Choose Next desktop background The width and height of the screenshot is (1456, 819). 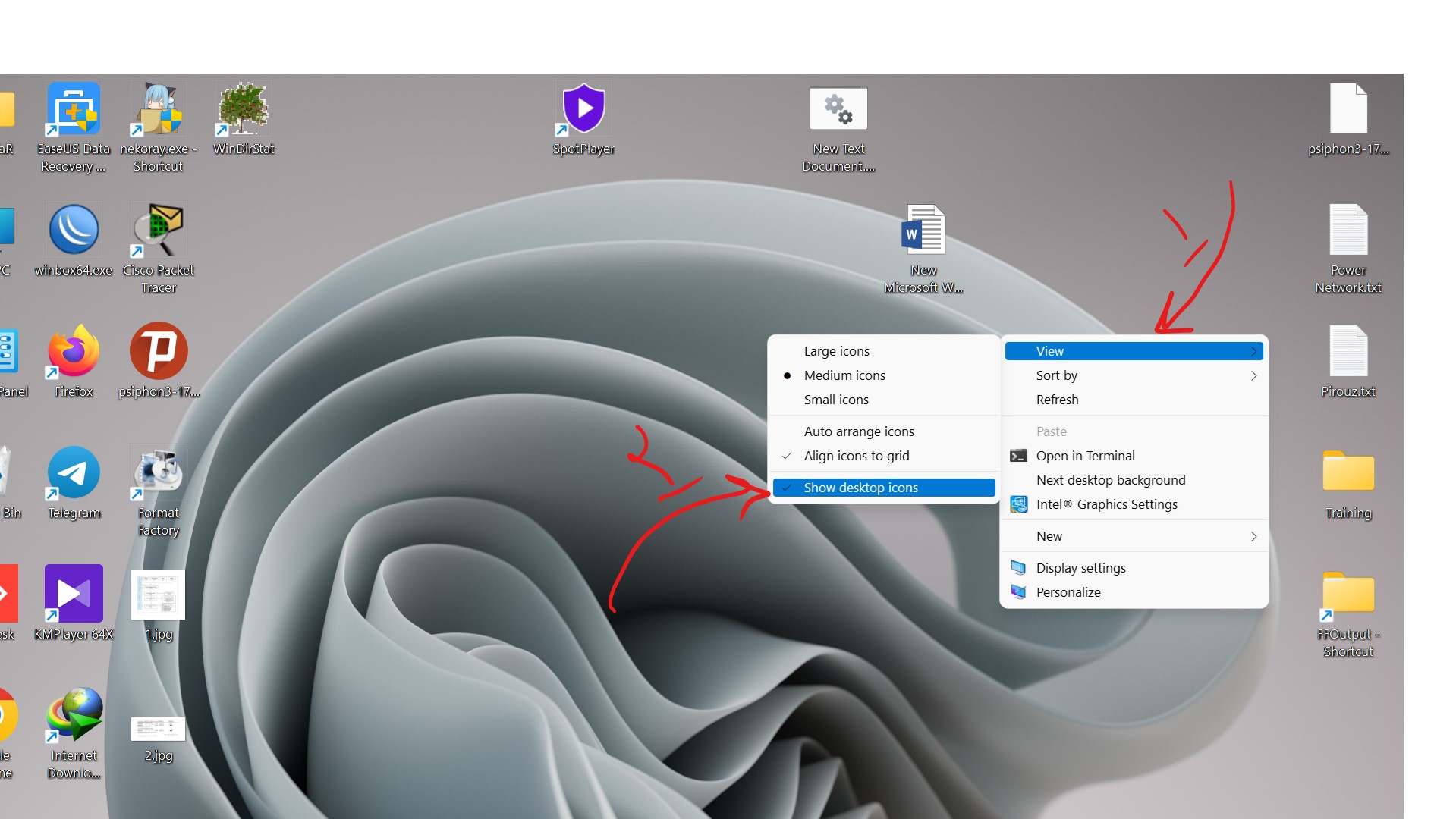1134,480
